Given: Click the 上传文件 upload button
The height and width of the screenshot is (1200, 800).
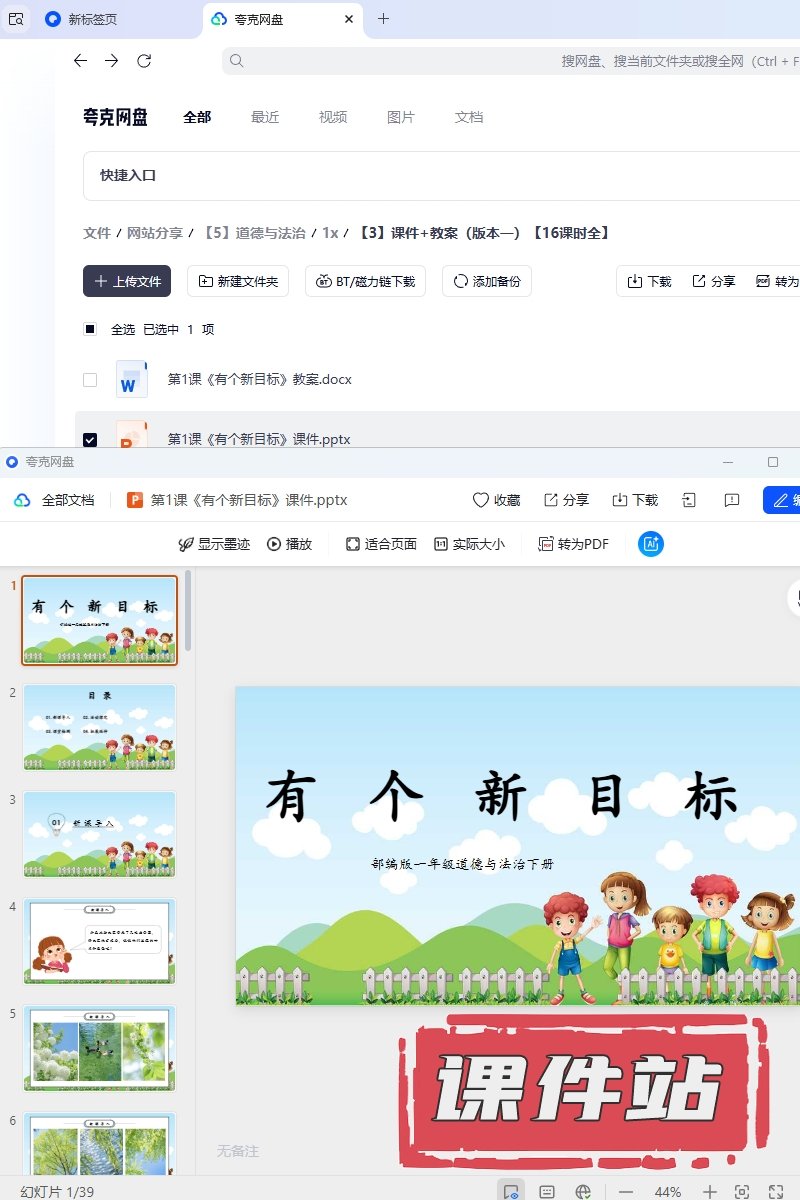Looking at the screenshot, I should pyautogui.click(x=127, y=281).
